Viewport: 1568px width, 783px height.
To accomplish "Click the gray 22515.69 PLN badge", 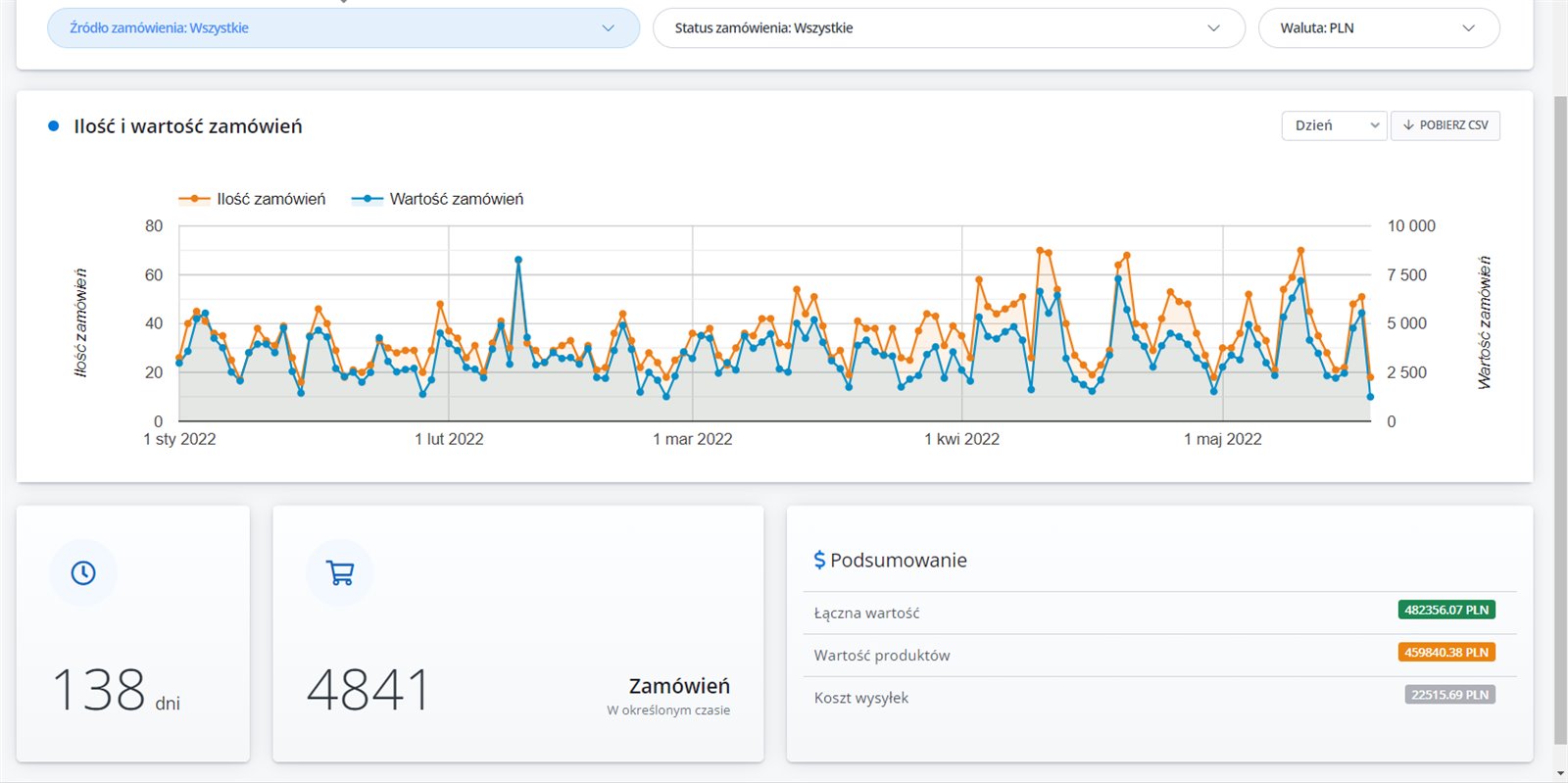I will coord(1449,695).
